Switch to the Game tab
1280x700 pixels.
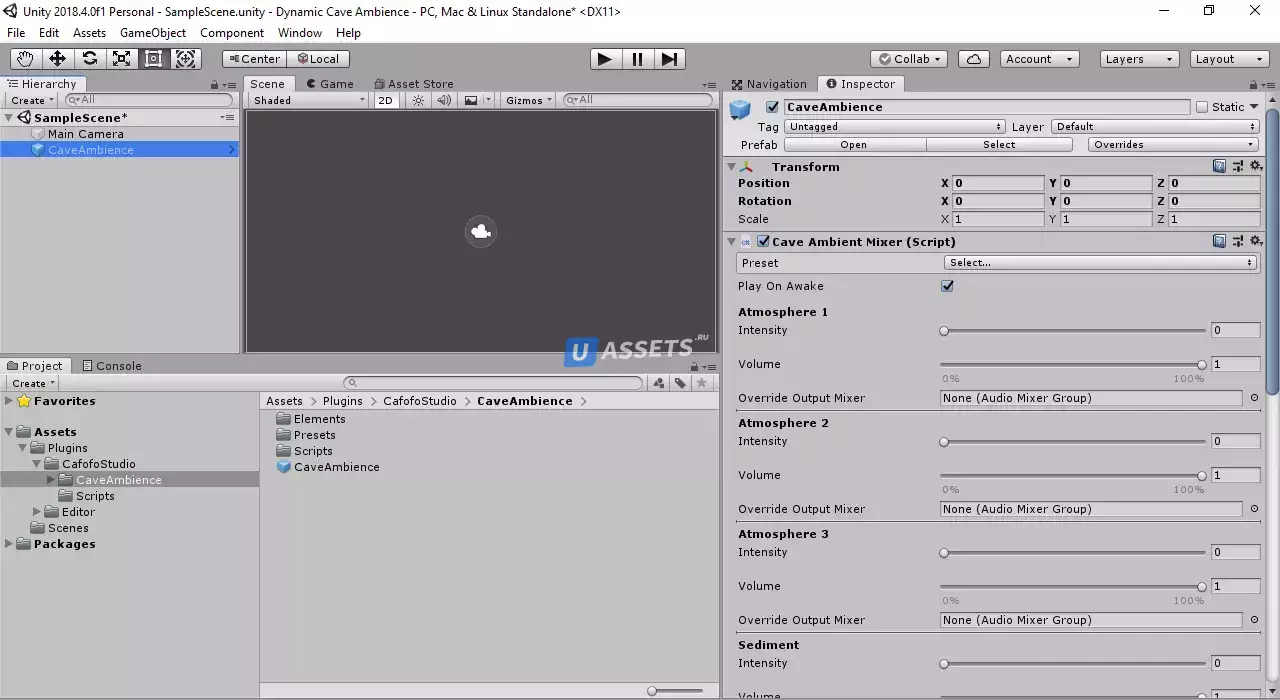pos(330,84)
